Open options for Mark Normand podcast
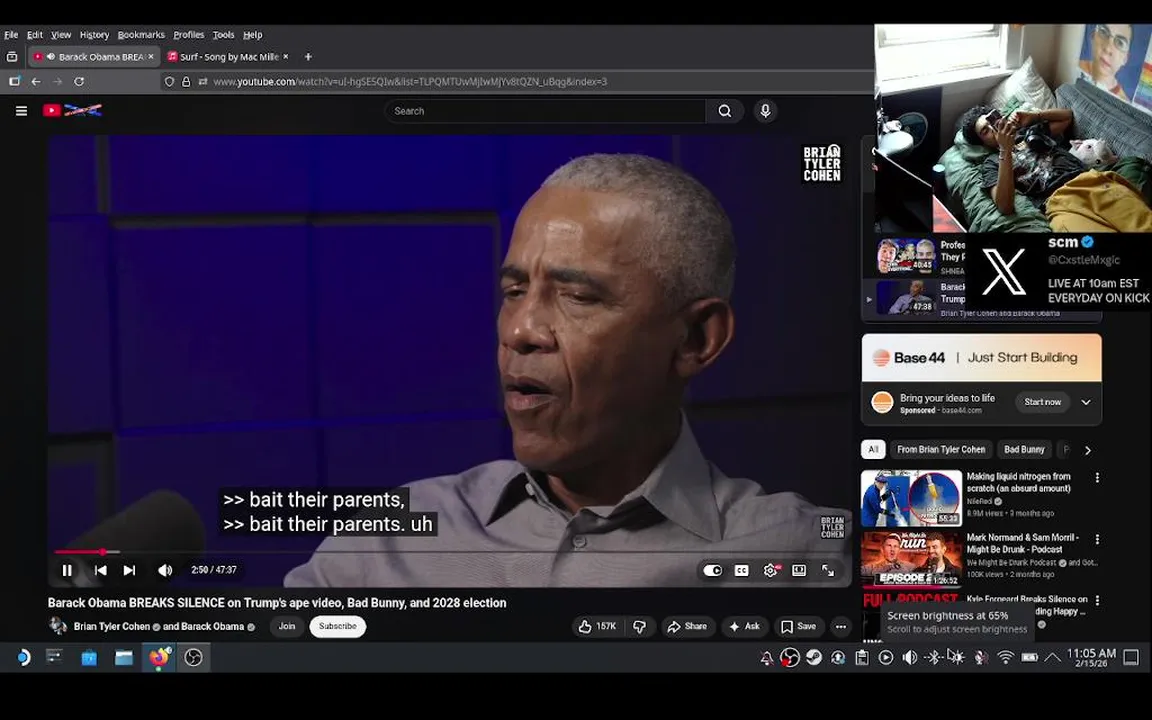Viewport: 1152px width, 720px height. pyautogui.click(x=1098, y=539)
